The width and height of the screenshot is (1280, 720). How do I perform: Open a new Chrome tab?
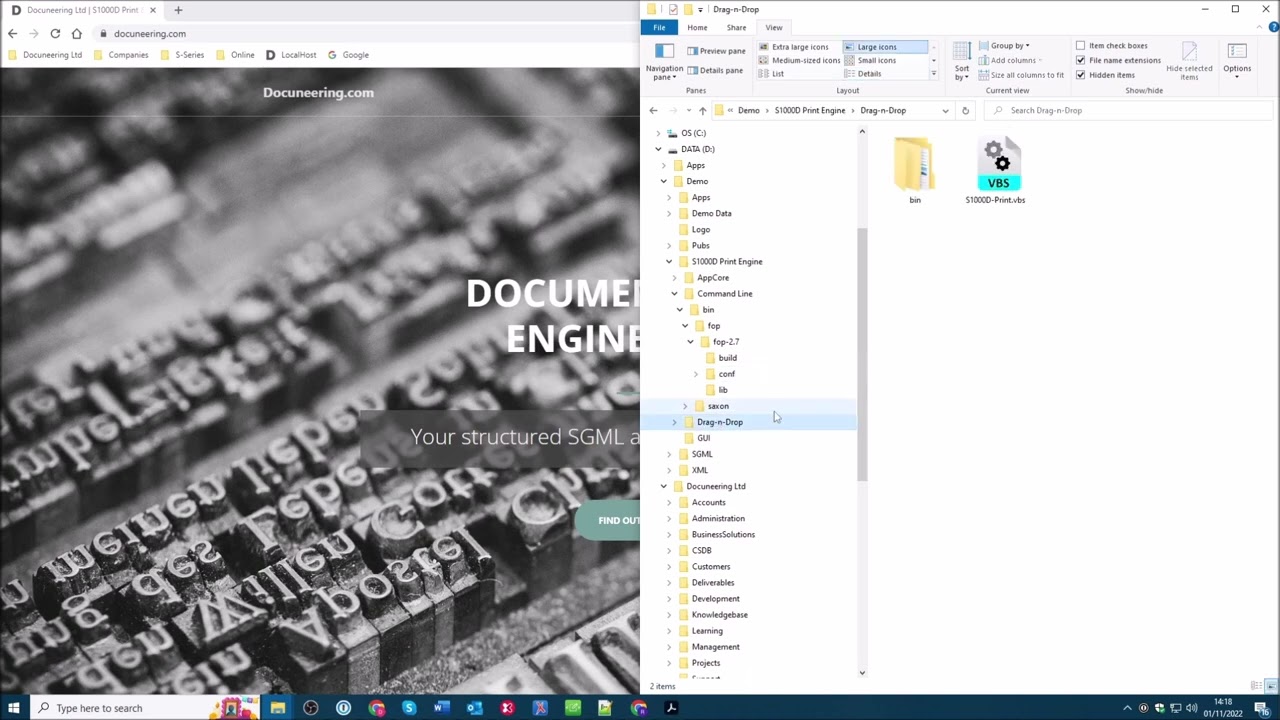click(178, 10)
